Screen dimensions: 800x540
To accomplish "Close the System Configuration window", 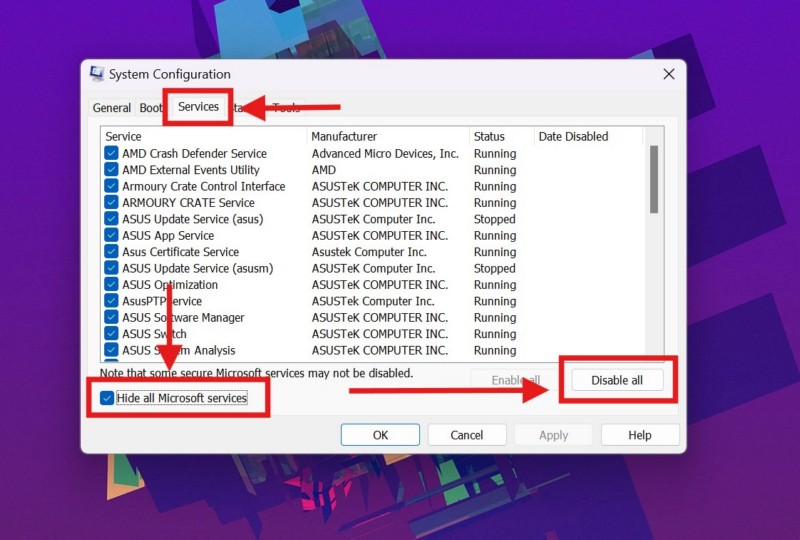I will pyautogui.click(x=669, y=74).
